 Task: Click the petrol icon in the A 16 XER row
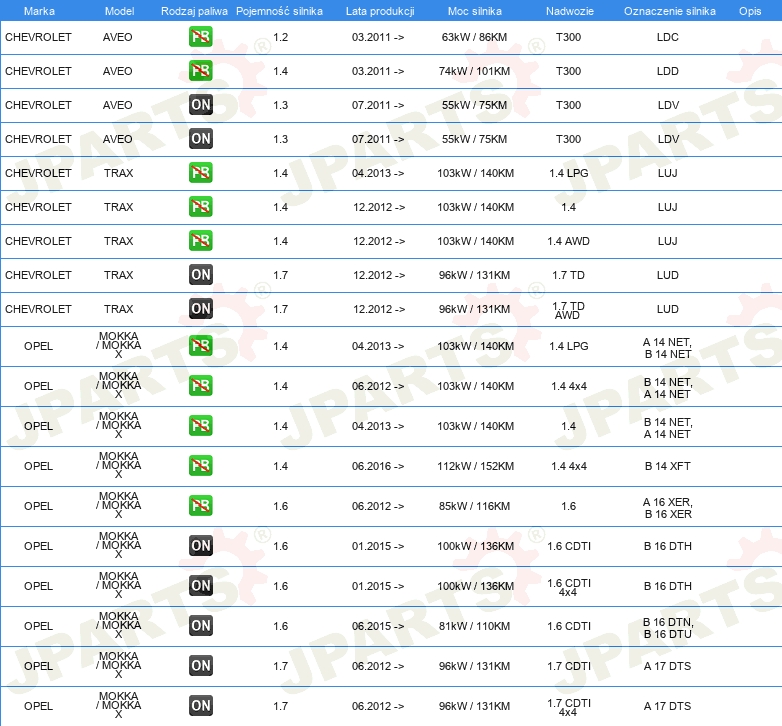pos(200,506)
